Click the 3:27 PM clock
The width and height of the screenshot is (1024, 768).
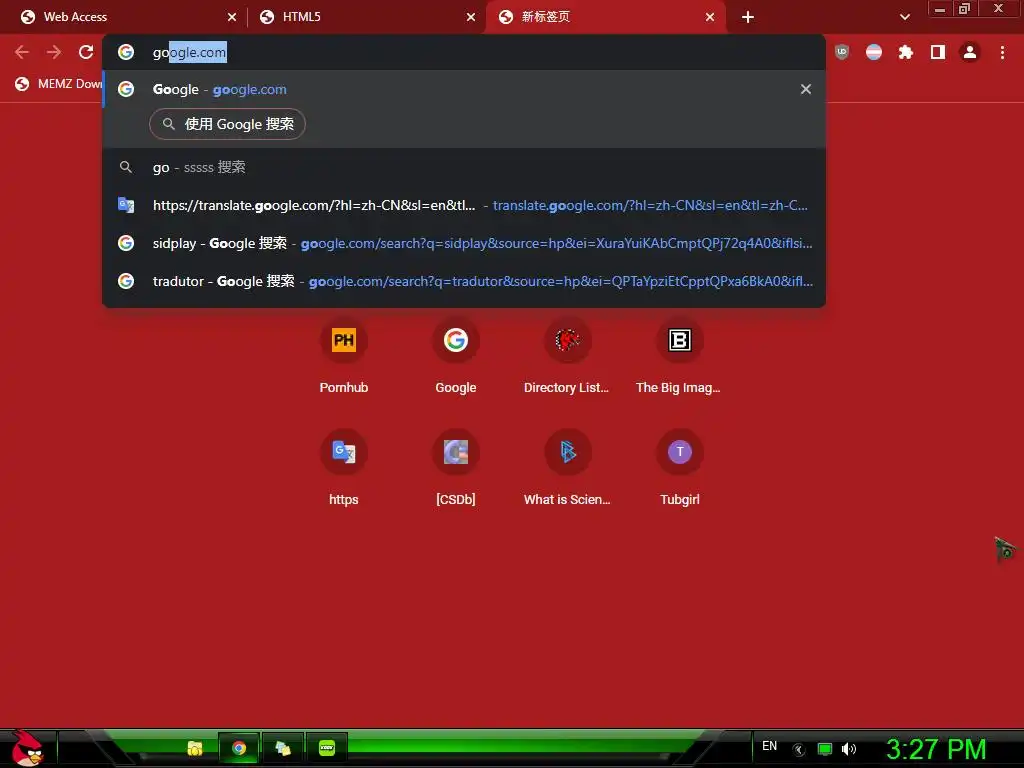tap(936, 749)
